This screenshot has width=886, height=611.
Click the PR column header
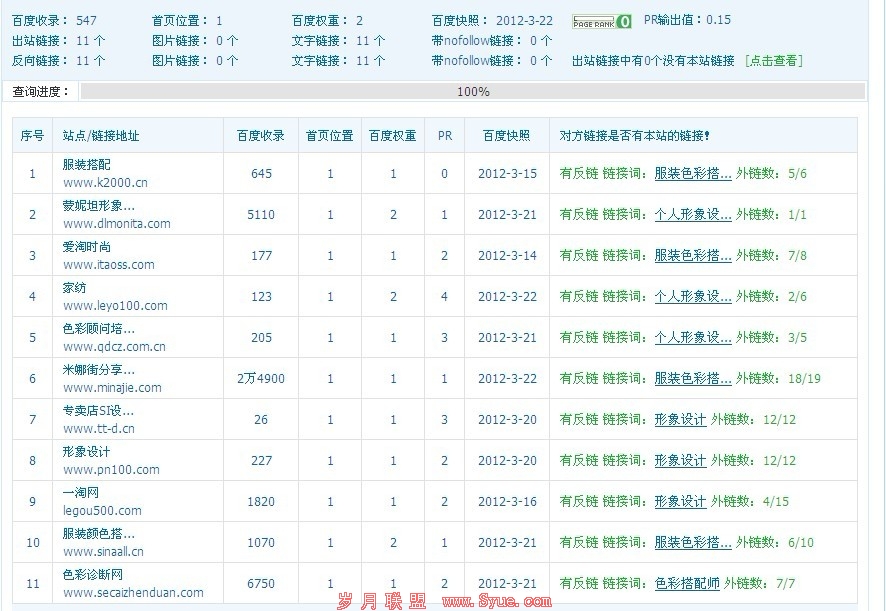point(445,136)
